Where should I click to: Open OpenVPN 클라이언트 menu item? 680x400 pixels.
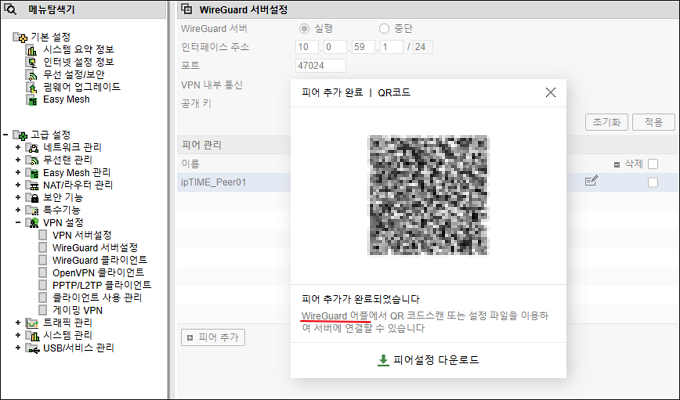click(98, 272)
